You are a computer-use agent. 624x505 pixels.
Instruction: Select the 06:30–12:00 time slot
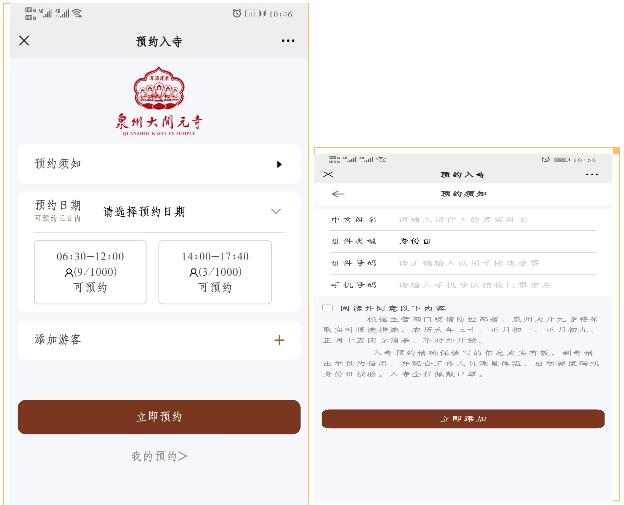point(90,271)
